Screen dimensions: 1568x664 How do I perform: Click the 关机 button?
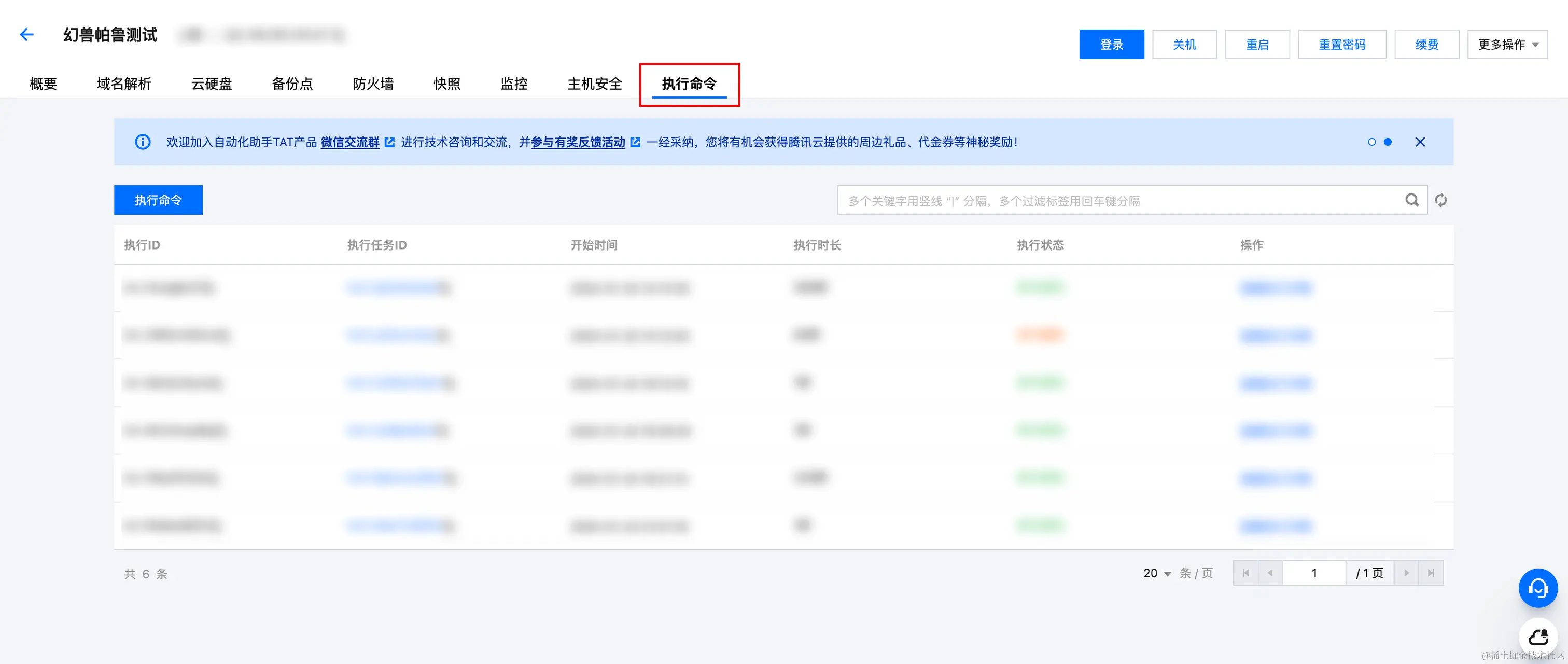pyautogui.click(x=1184, y=45)
